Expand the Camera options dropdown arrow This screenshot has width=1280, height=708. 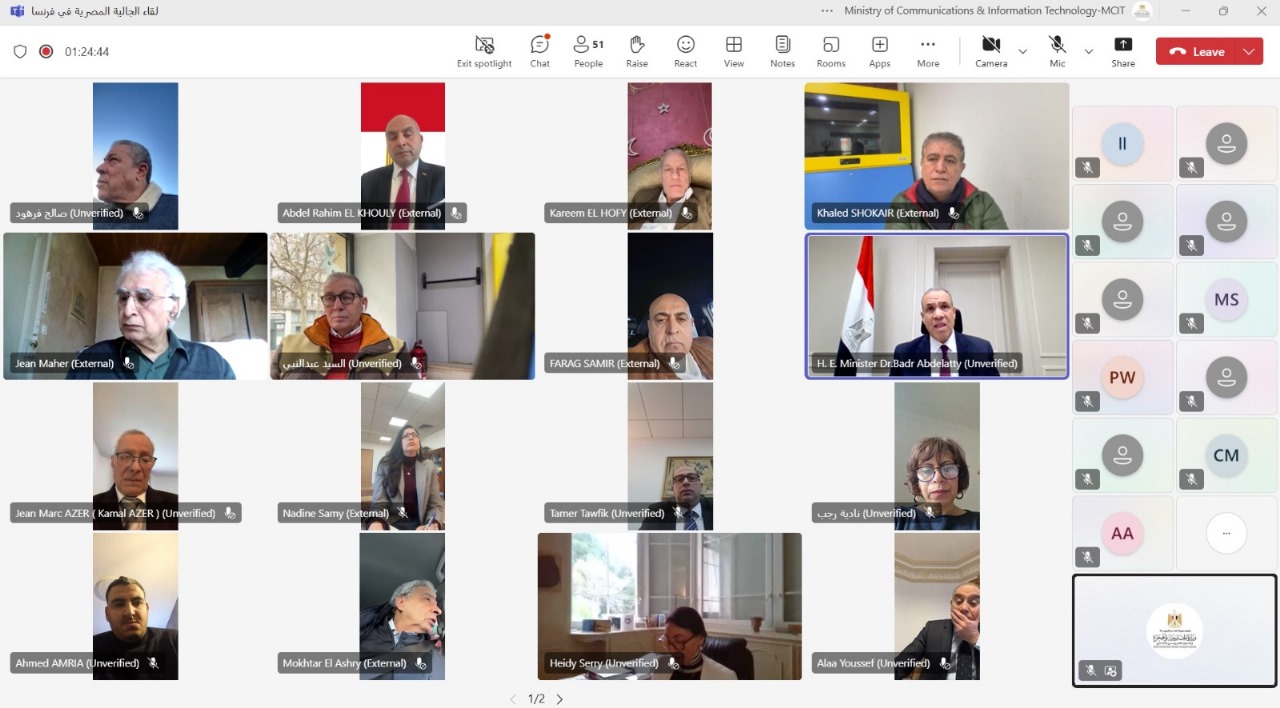coord(1022,51)
